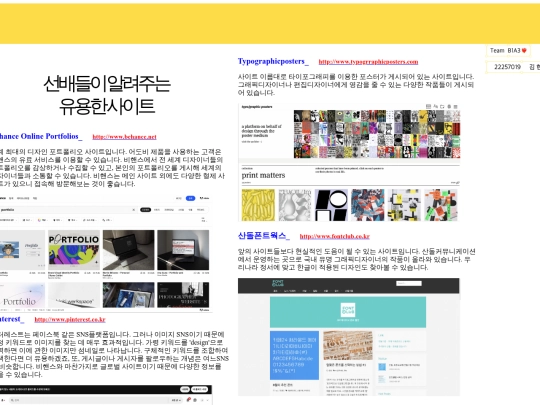Click the black and white shapes poster thumbnail
Viewport: 540px width, 405px height.
click(x=331, y=205)
